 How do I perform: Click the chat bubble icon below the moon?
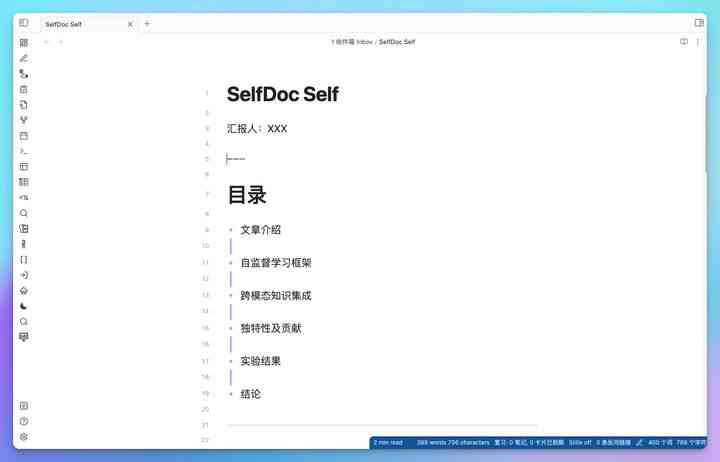click(x=24, y=321)
